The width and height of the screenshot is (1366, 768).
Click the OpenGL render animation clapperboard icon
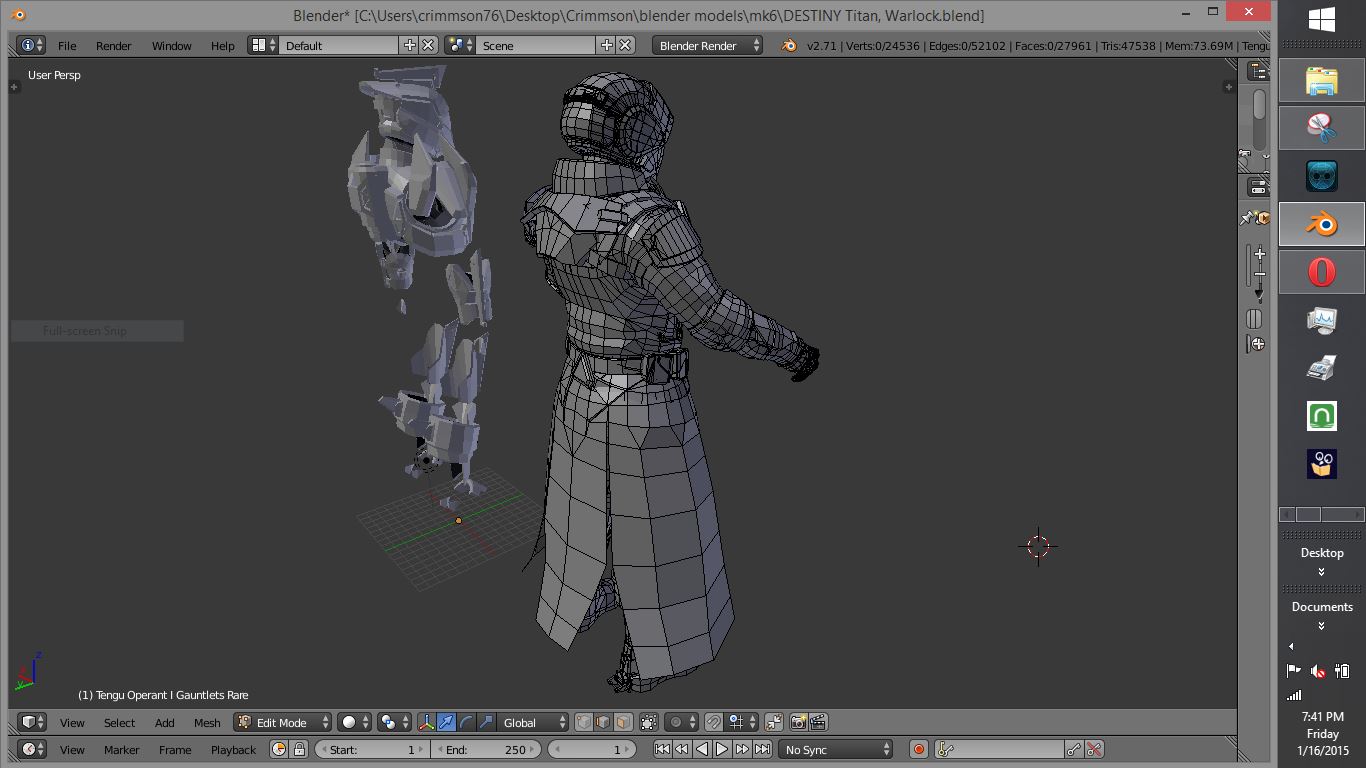coord(818,722)
